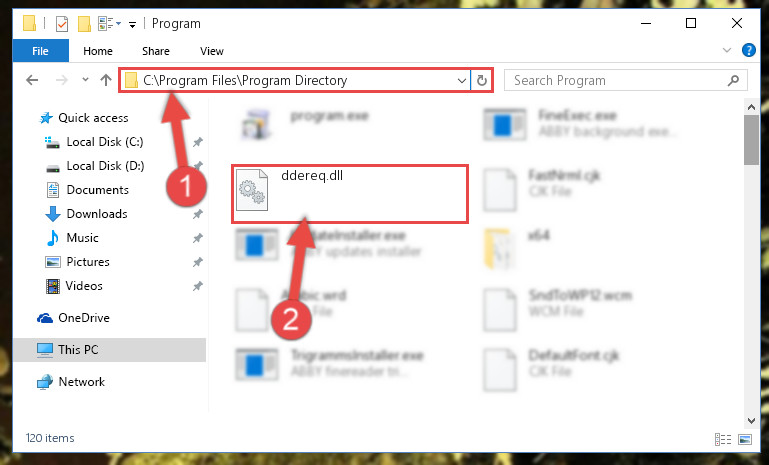Switch to Details view layout icon

723,439
